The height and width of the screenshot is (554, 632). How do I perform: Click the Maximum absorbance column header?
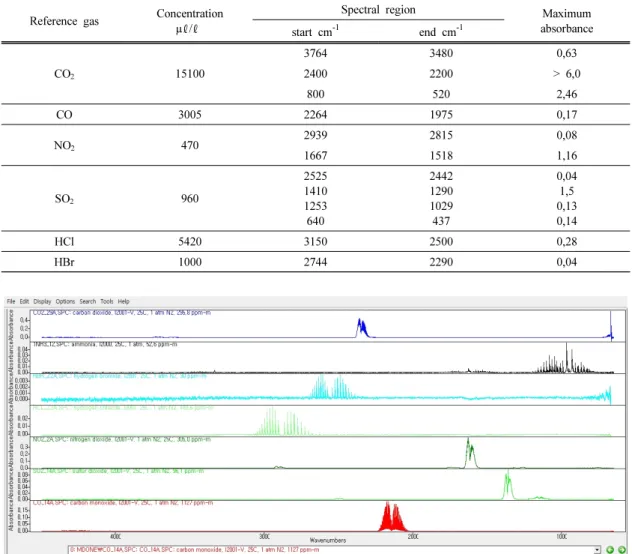[567, 21]
